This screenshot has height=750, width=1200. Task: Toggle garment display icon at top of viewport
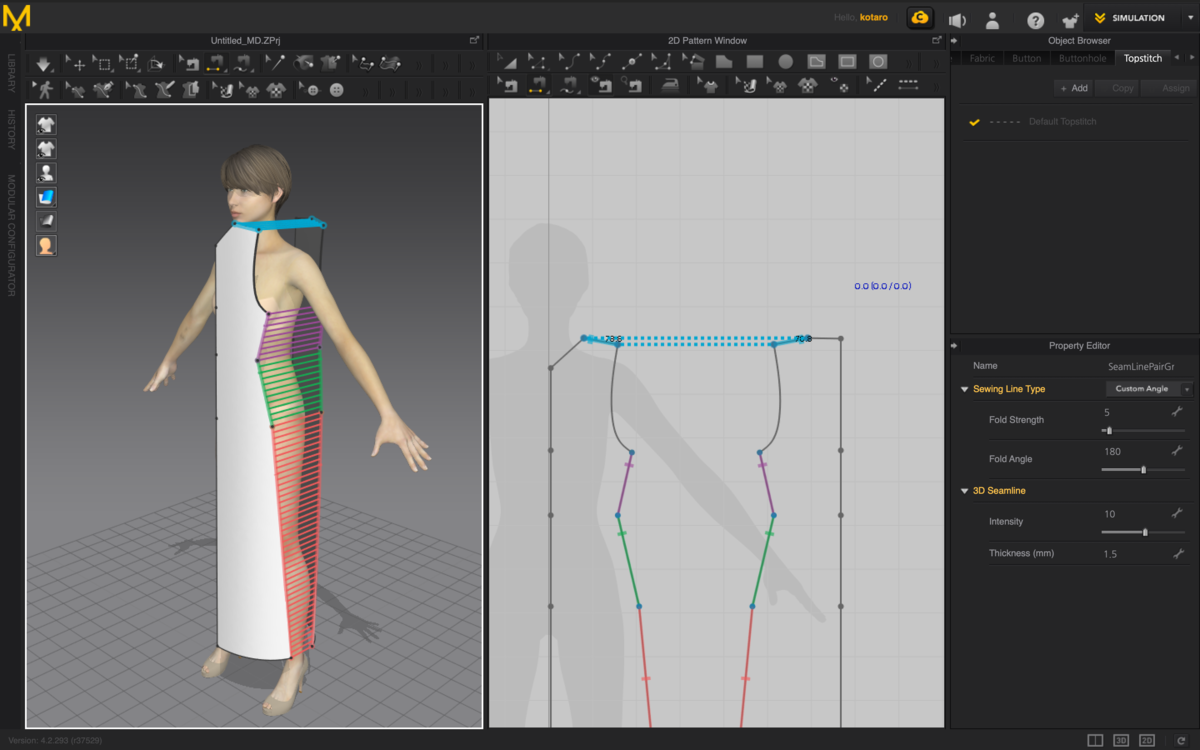pyautogui.click(x=46, y=124)
